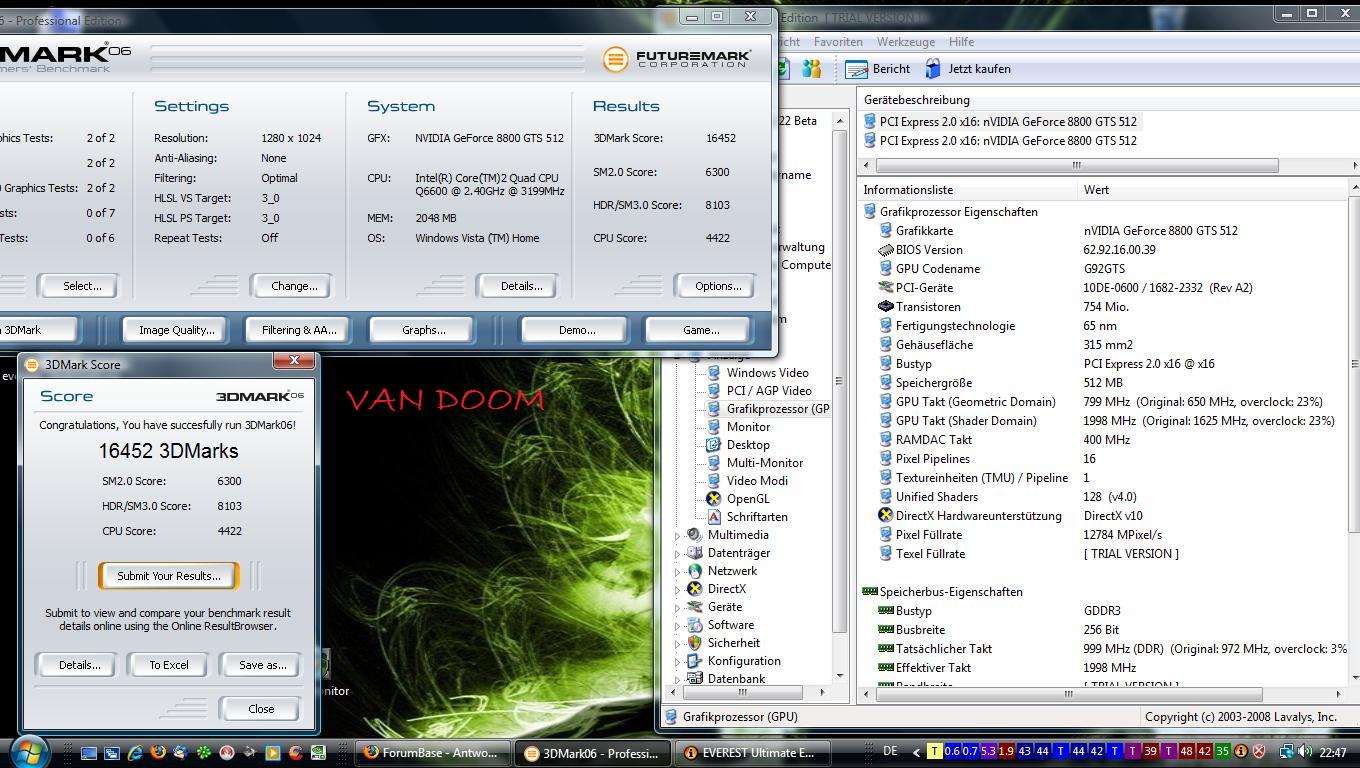Screen dimensions: 1360x768
Task: Close the 3DMark Score dialog via Close button
Action: pyautogui.click(x=261, y=709)
